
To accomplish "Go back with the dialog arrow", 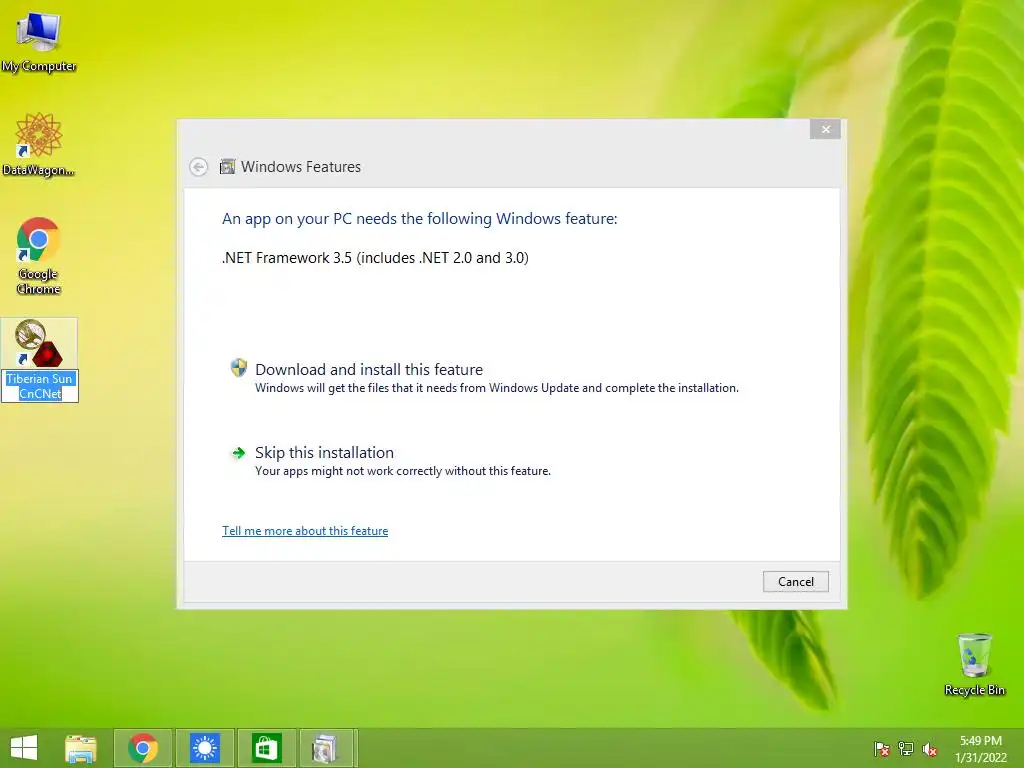I will click(x=199, y=167).
